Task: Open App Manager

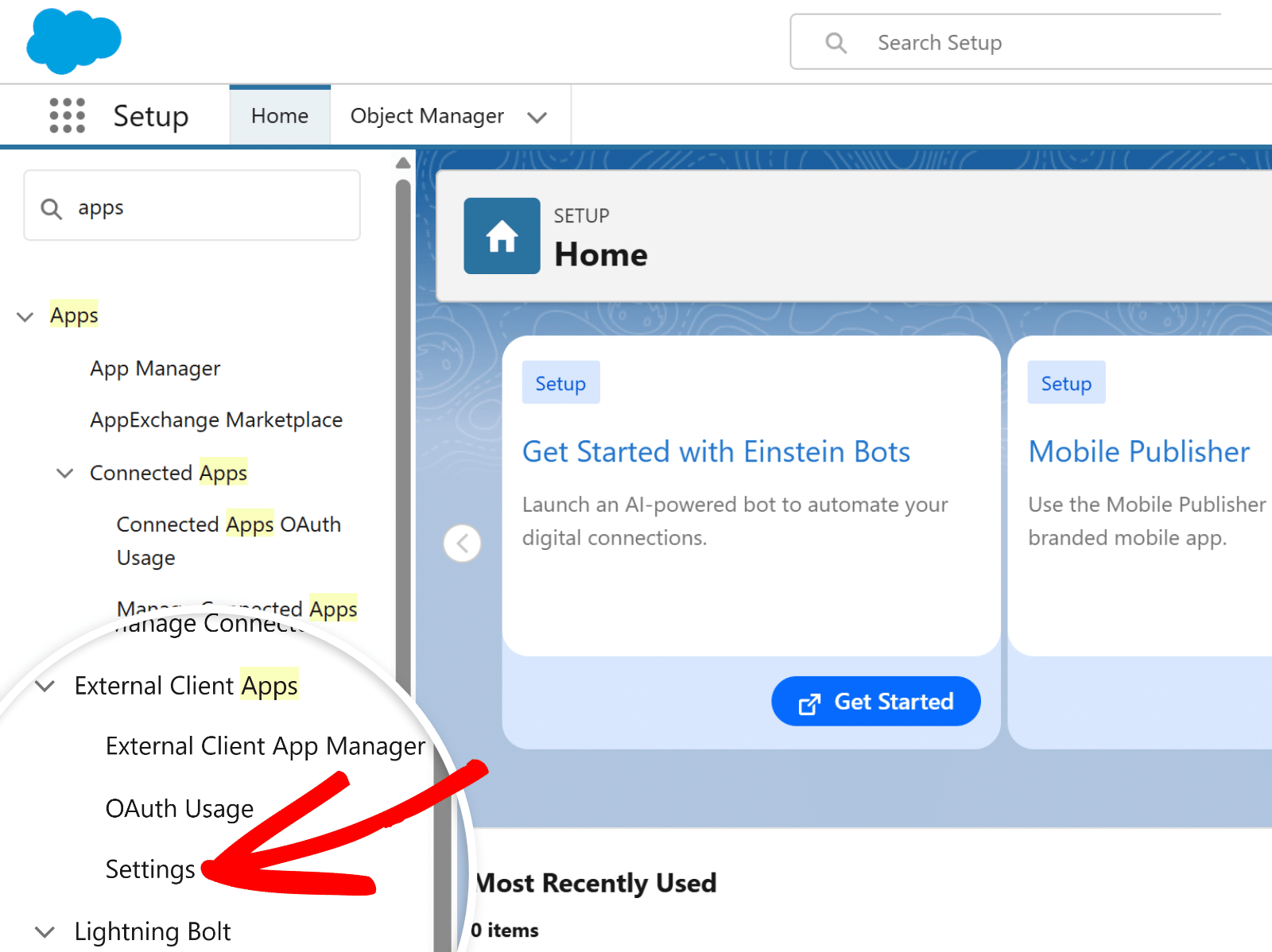Action: pos(155,369)
